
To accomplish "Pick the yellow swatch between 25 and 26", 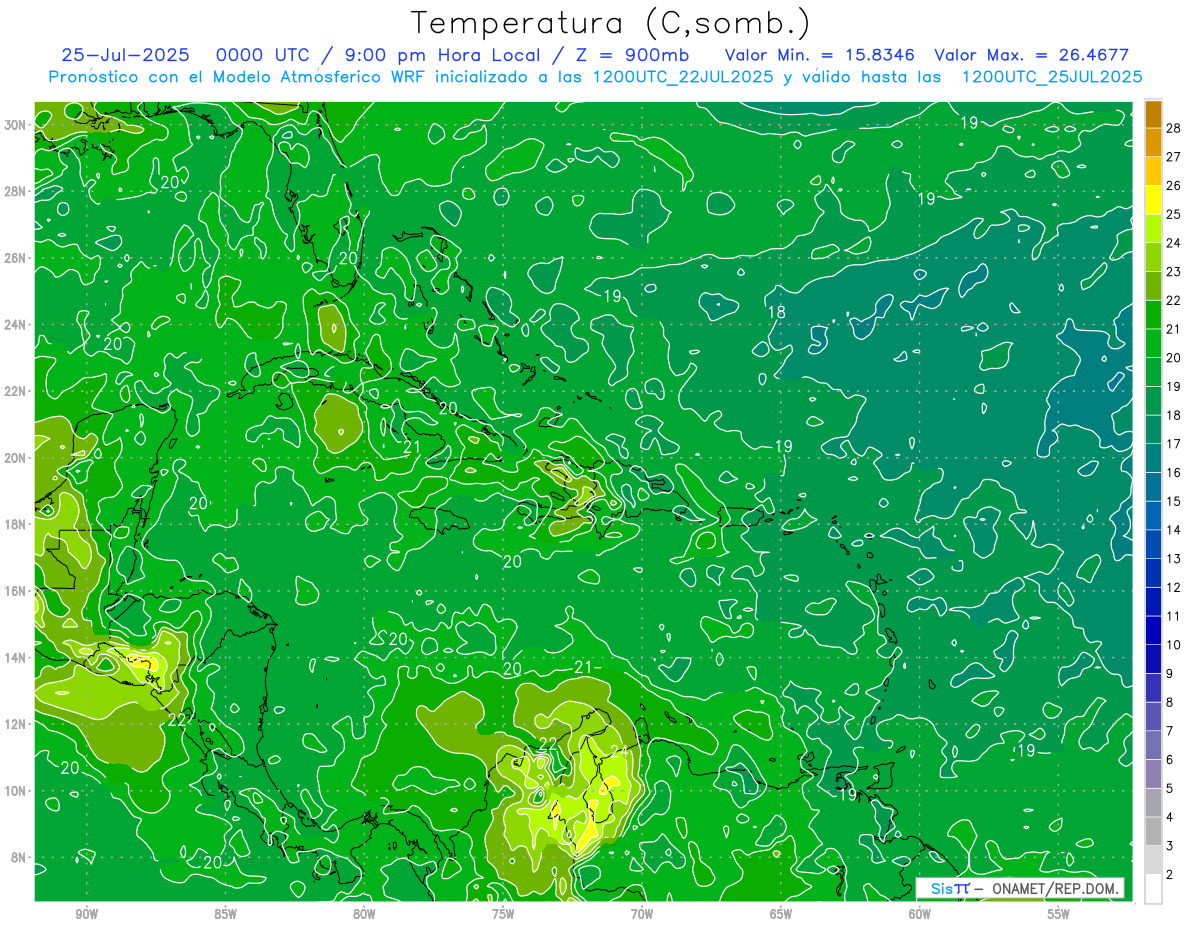I will pyautogui.click(x=1153, y=199).
